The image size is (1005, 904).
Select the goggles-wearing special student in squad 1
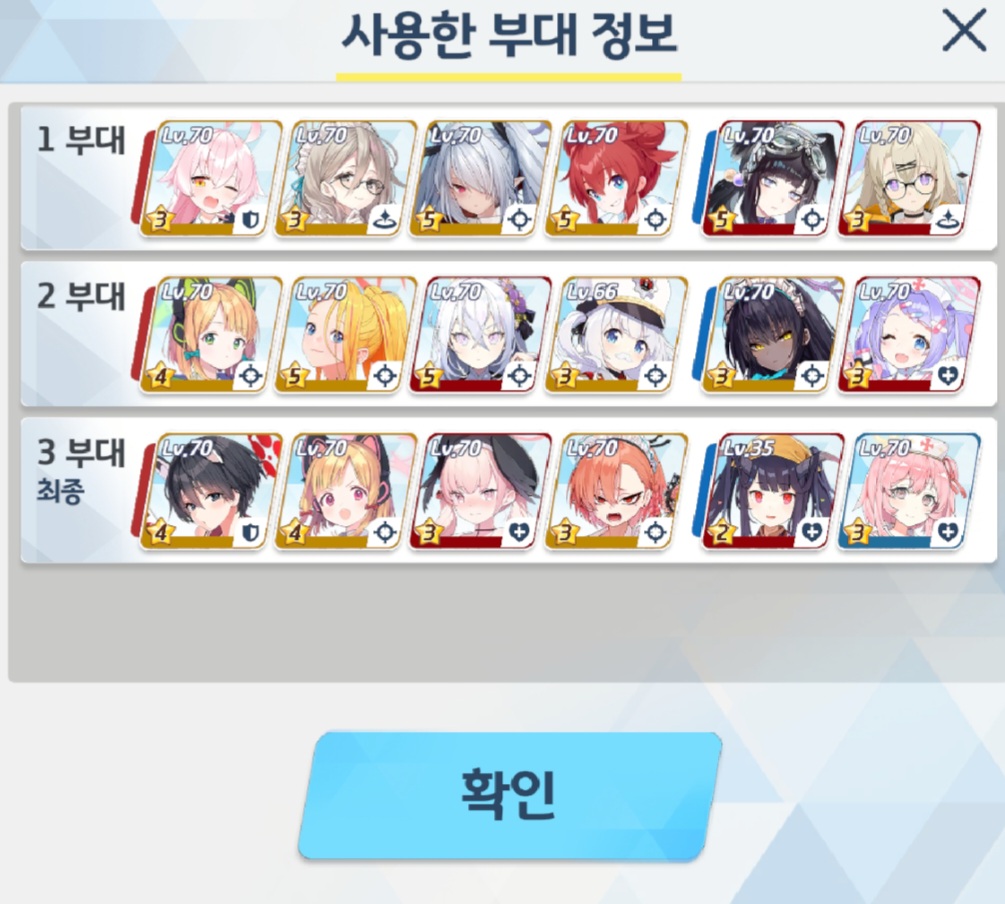pyautogui.click(x=773, y=178)
